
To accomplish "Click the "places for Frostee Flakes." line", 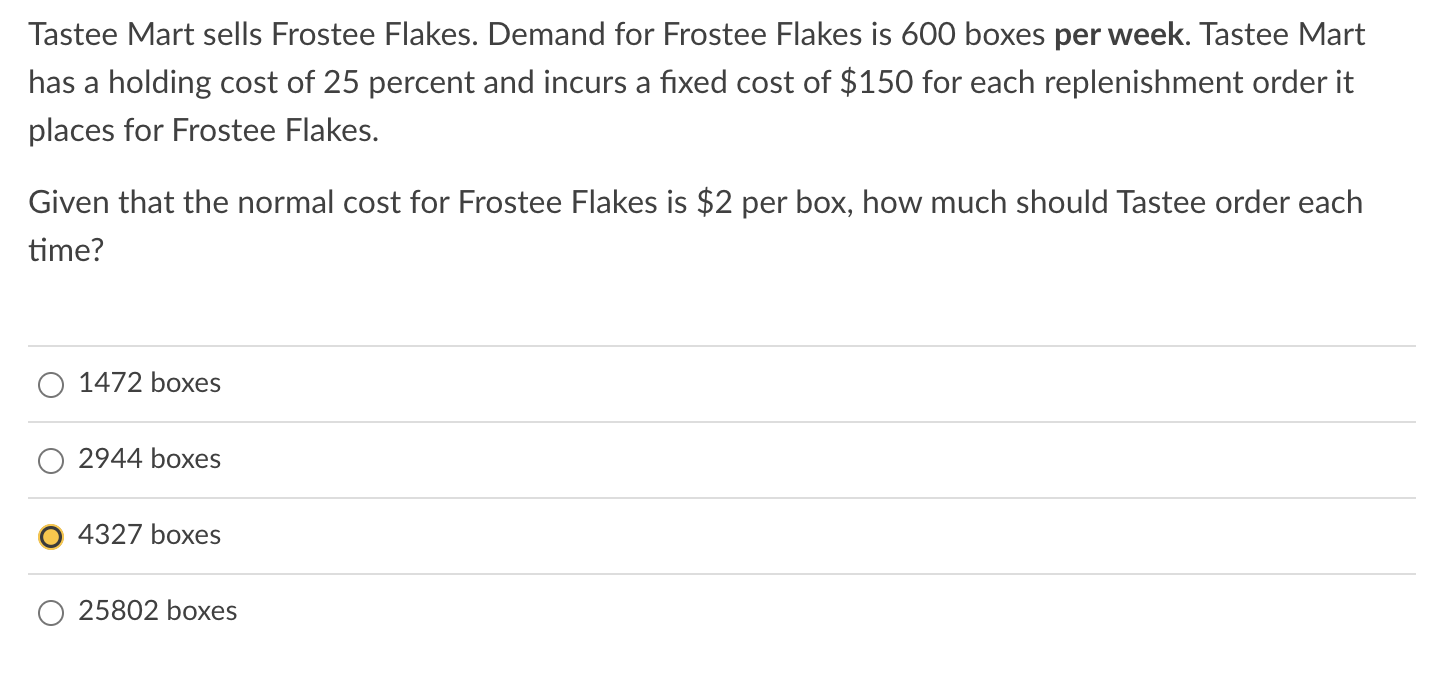I will 203,131.
